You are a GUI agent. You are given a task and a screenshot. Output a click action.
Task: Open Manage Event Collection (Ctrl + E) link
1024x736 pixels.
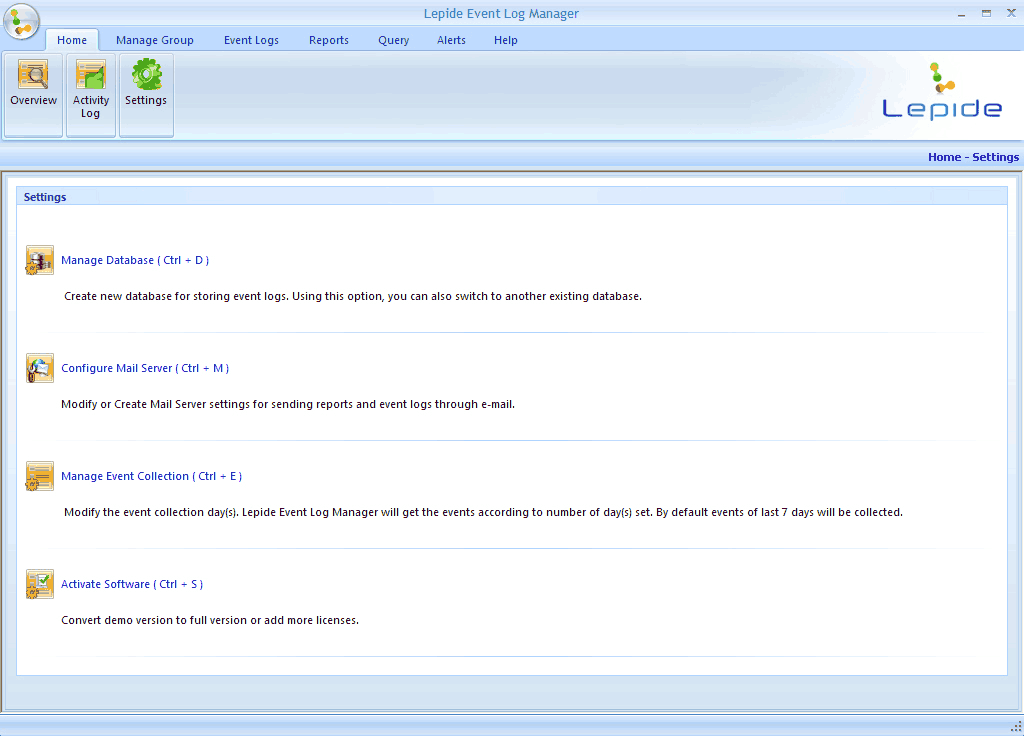152,476
